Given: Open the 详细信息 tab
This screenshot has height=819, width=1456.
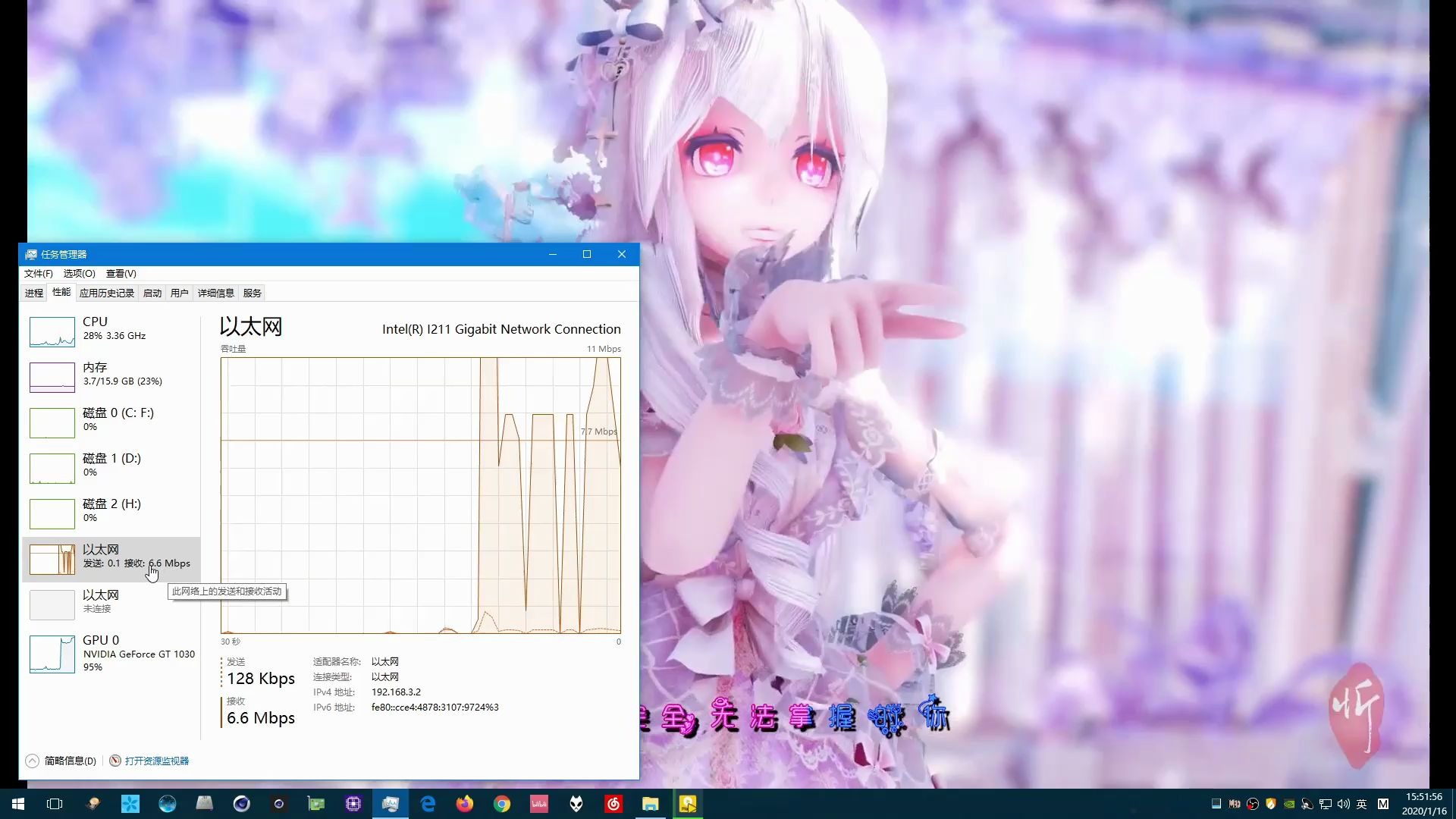Looking at the screenshot, I should click(x=216, y=293).
